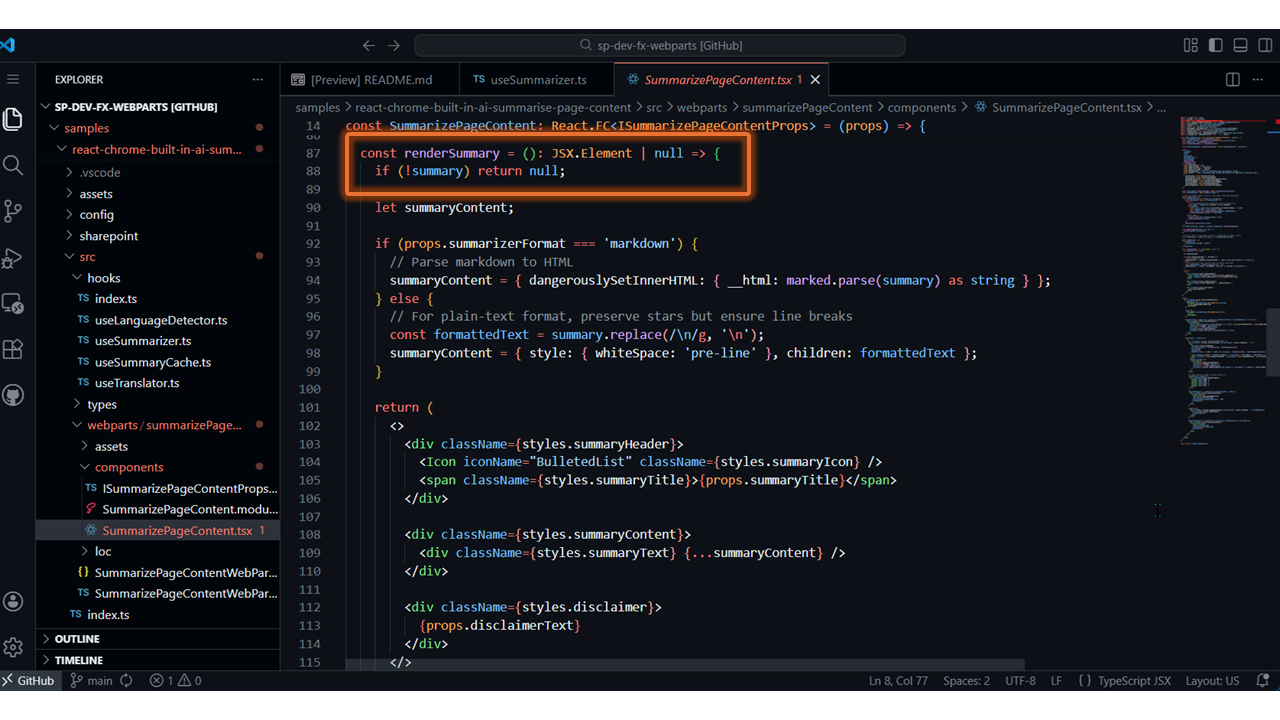Open the Search view in activity bar
1280x720 pixels.
13,165
